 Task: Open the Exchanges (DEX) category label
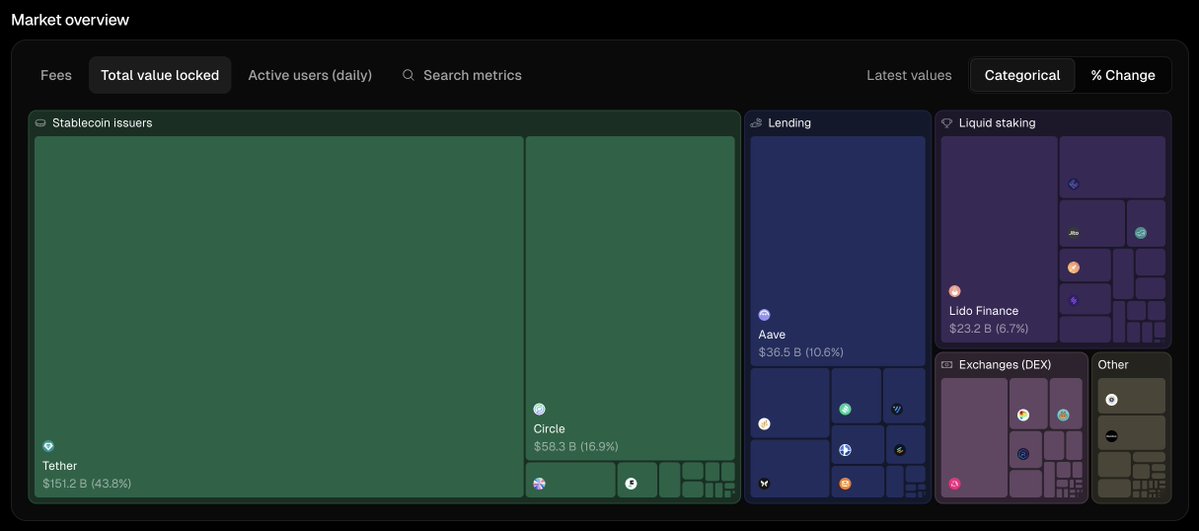pyautogui.click(x=1005, y=365)
